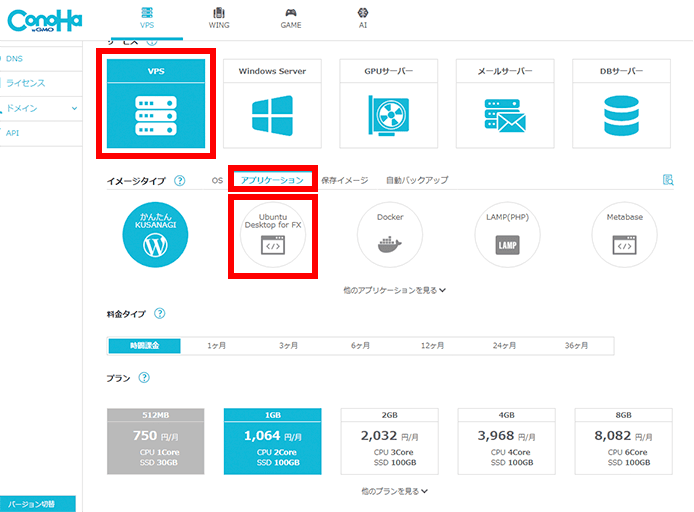Select the VPS service card

click(156, 103)
